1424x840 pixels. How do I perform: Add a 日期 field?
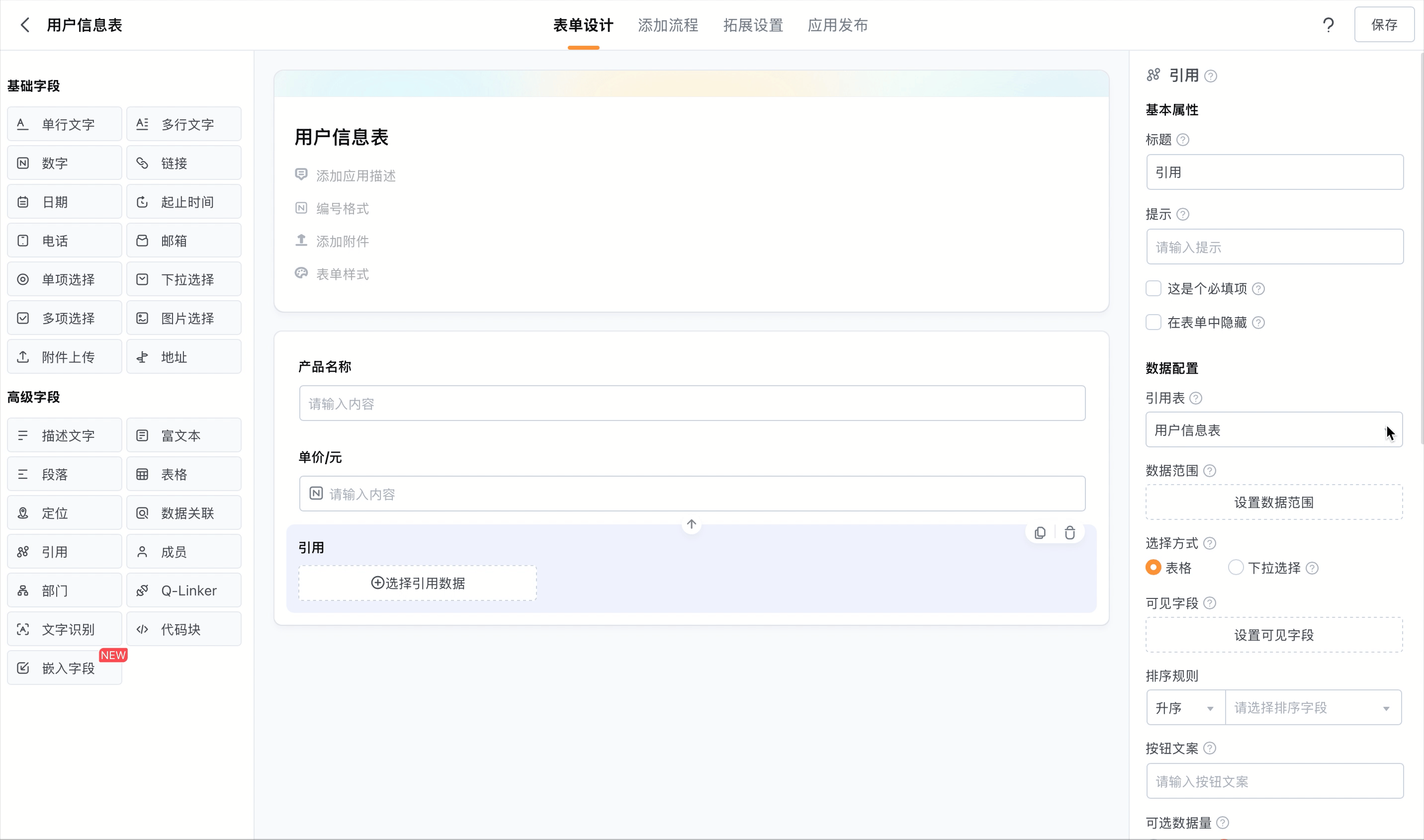click(x=65, y=201)
